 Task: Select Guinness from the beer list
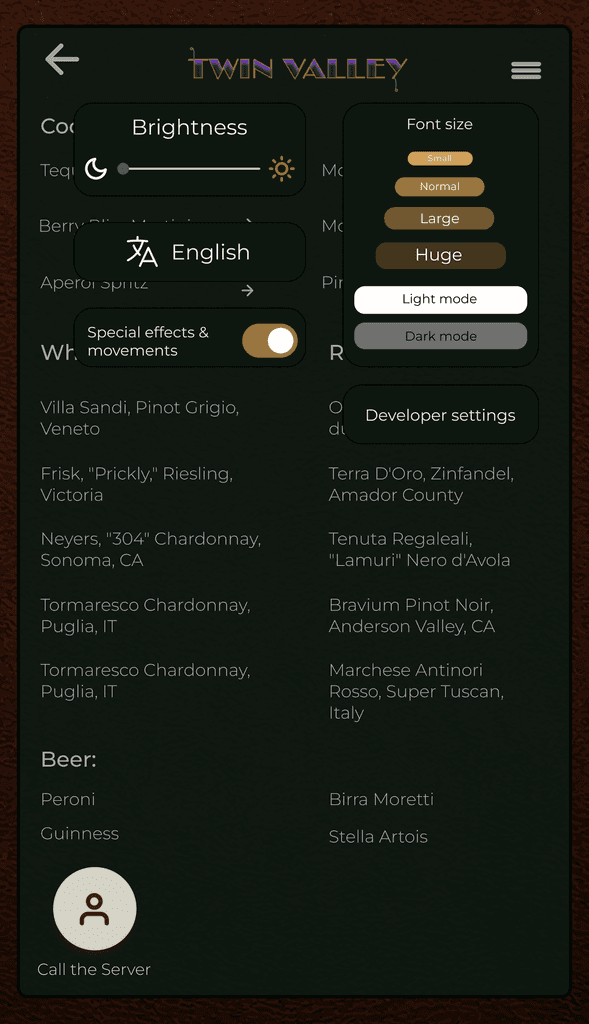coord(80,834)
